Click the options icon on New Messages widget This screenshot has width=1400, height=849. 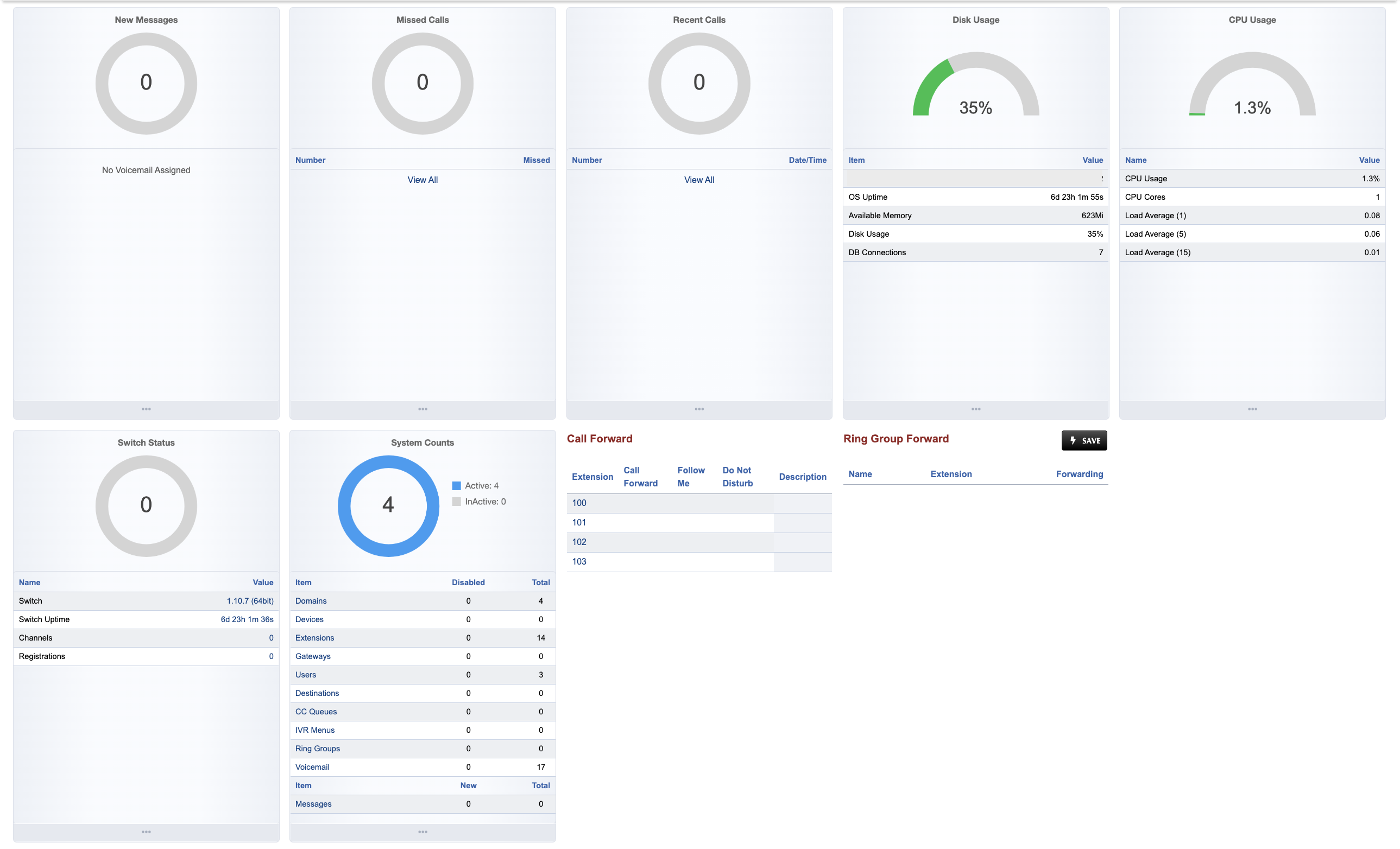click(x=146, y=409)
